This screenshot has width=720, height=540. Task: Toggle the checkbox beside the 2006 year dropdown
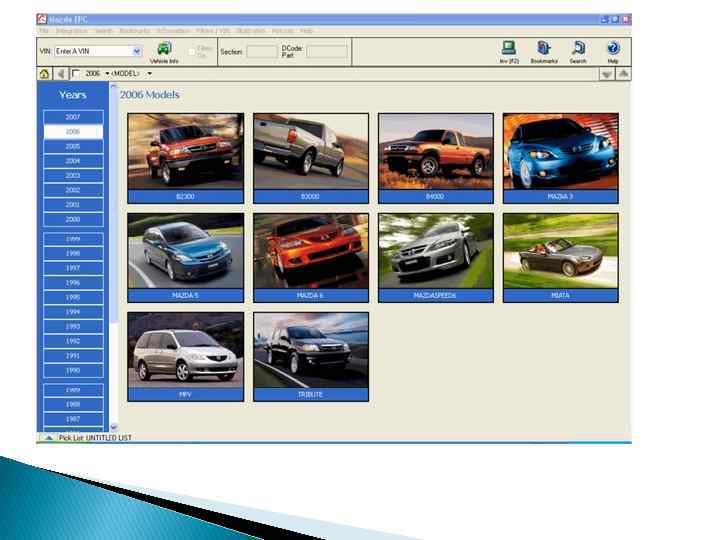coord(76,73)
